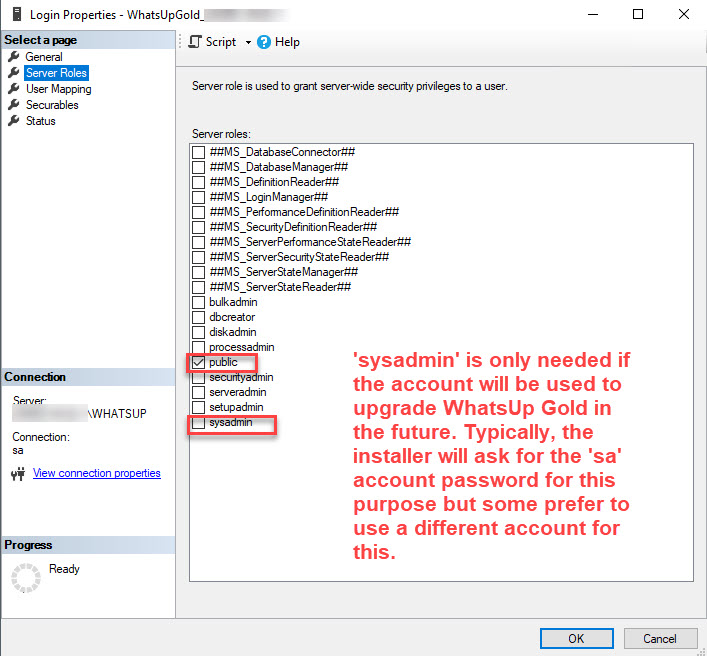
Task: Check the ##MS_ServerPerformanceStateReader## role
Action: coord(198,242)
